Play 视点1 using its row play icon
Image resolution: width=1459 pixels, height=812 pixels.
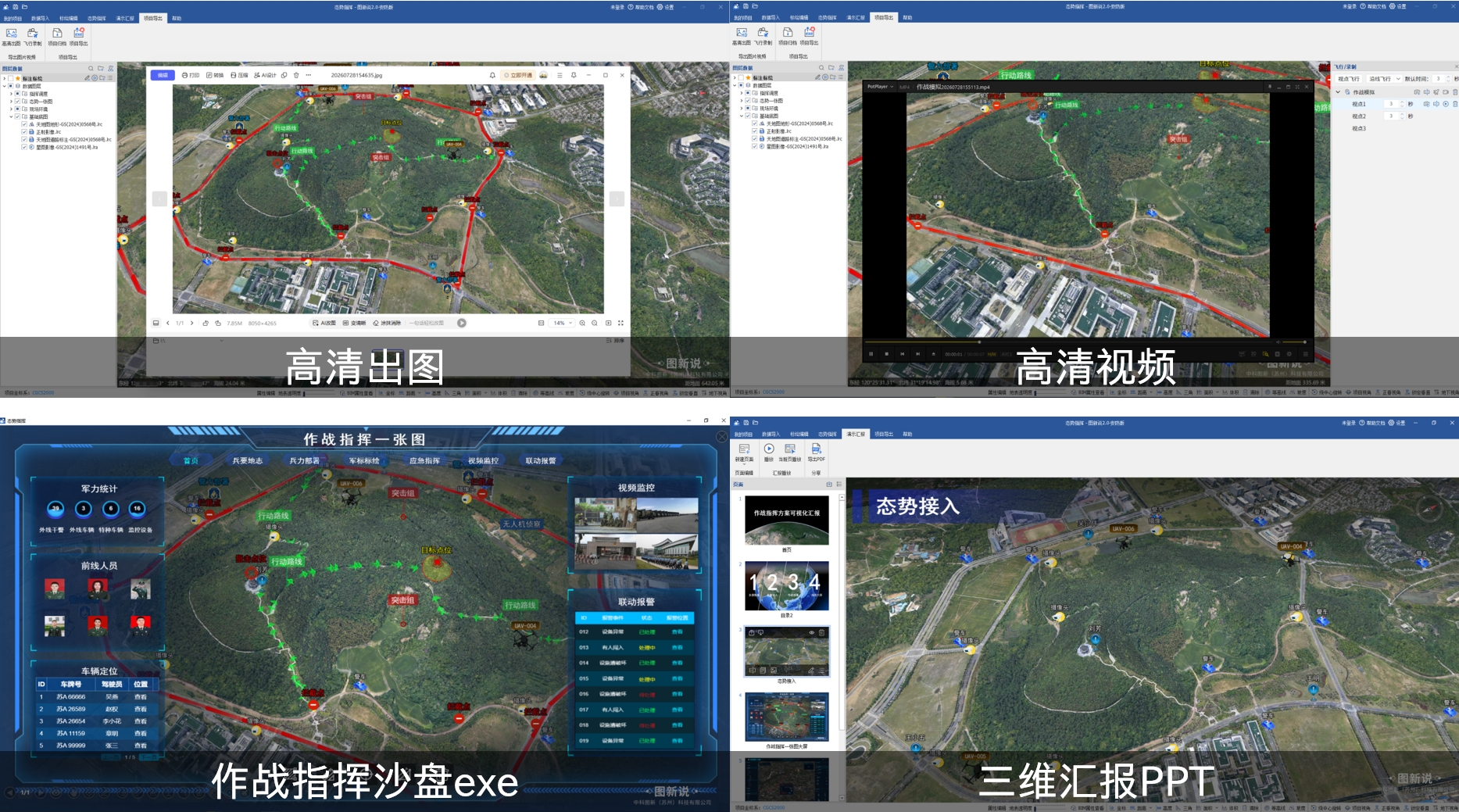coord(1445,104)
